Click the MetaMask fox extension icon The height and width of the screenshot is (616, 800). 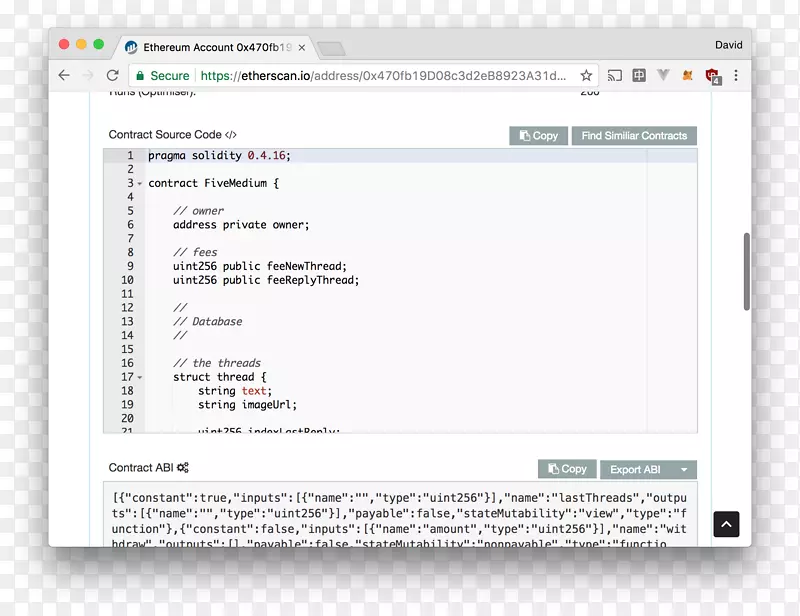coord(687,75)
